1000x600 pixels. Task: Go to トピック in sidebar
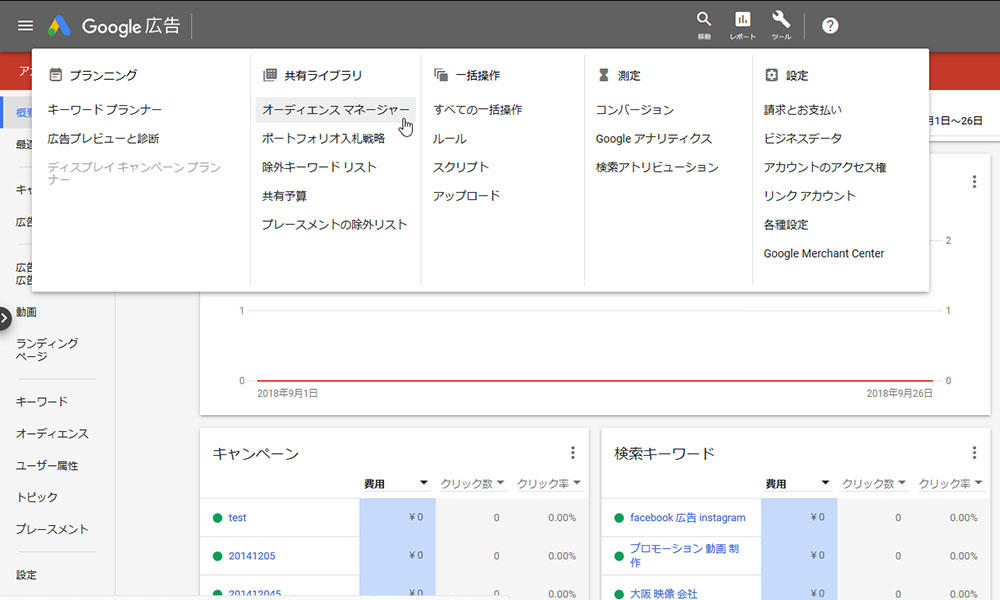click(x=36, y=497)
